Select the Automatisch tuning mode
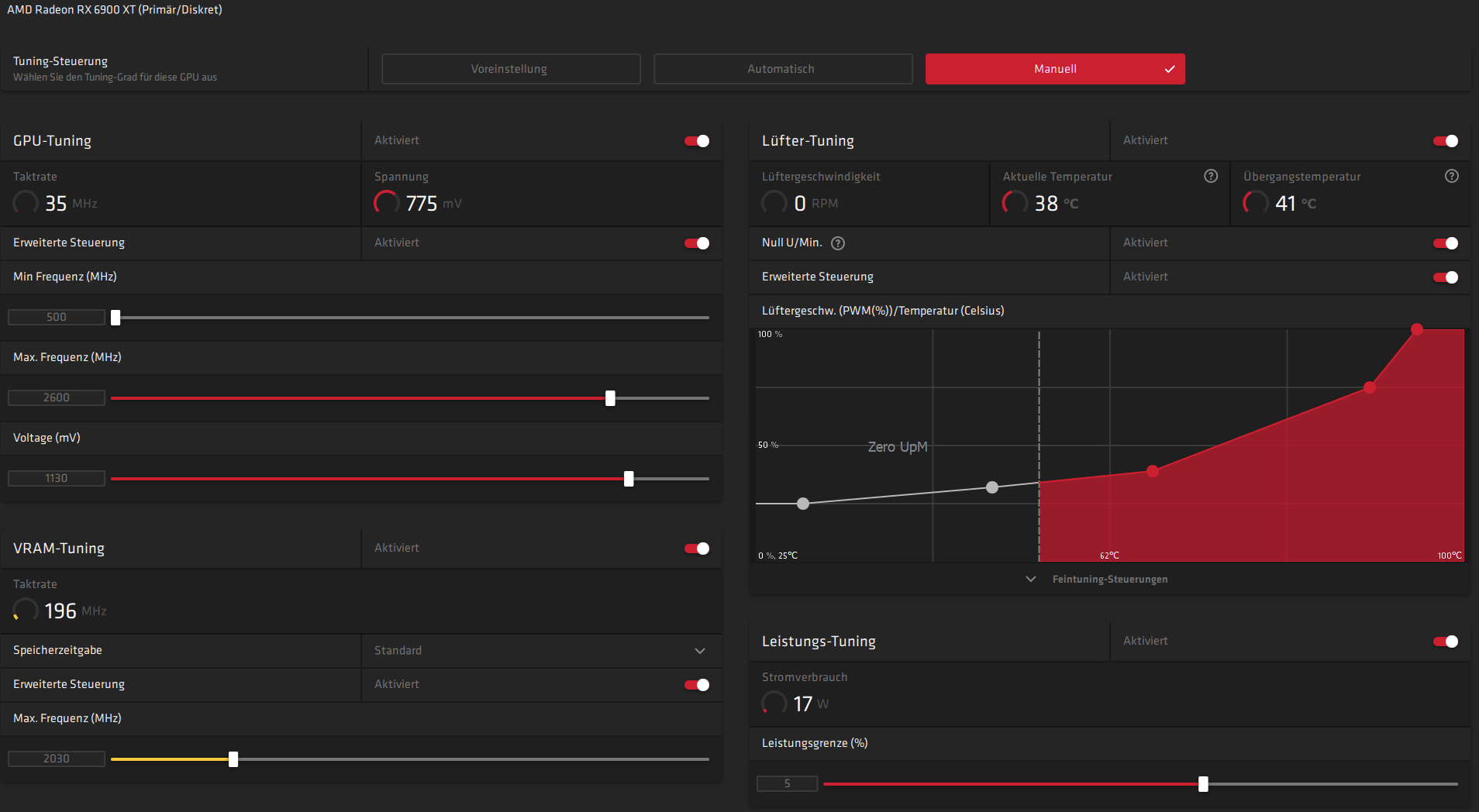The image size is (1479, 812). click(x=783, y=69)
